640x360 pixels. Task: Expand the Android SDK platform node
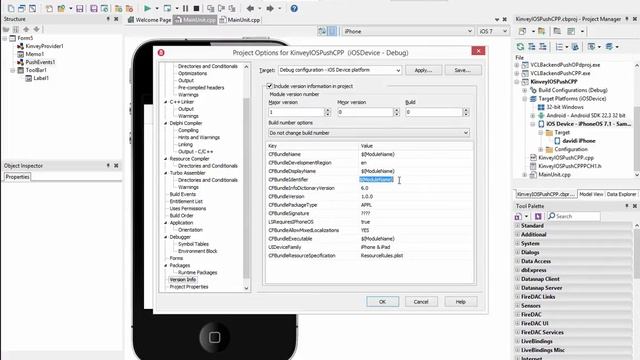[533, 116]
